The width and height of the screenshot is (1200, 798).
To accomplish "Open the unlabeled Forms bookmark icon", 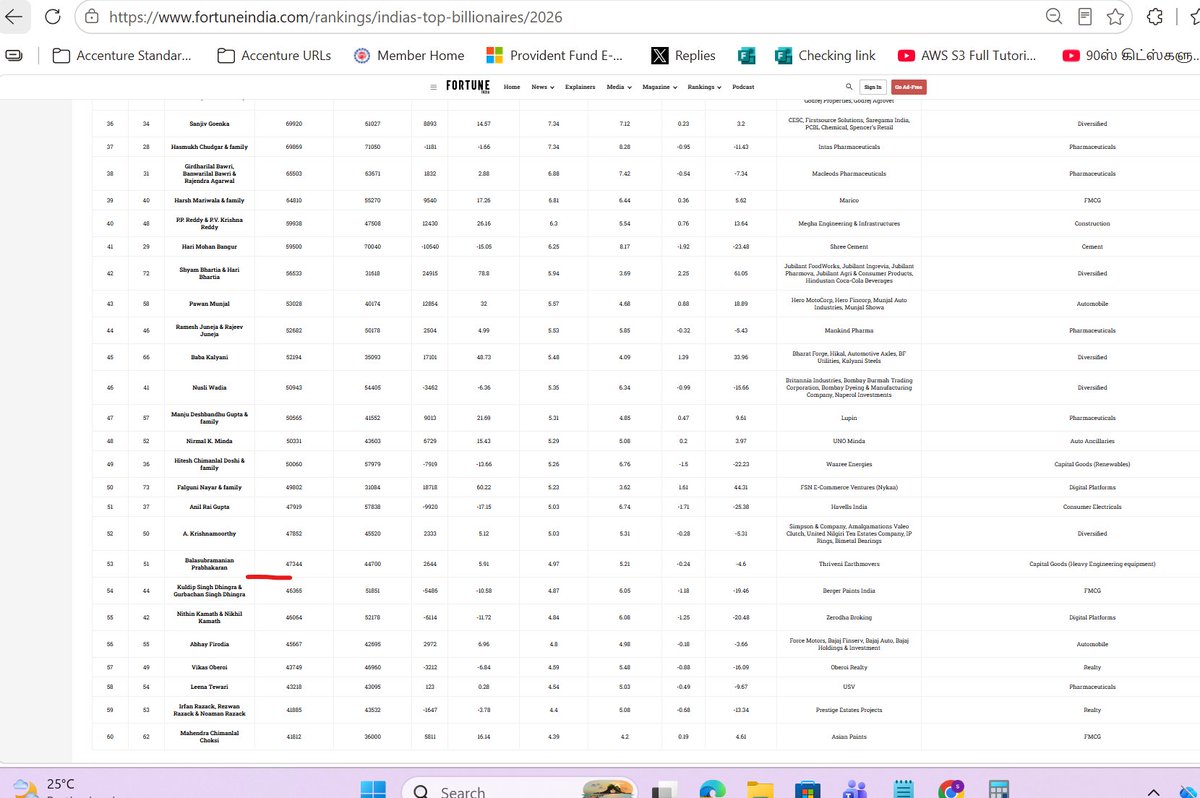I will point(745,56).
